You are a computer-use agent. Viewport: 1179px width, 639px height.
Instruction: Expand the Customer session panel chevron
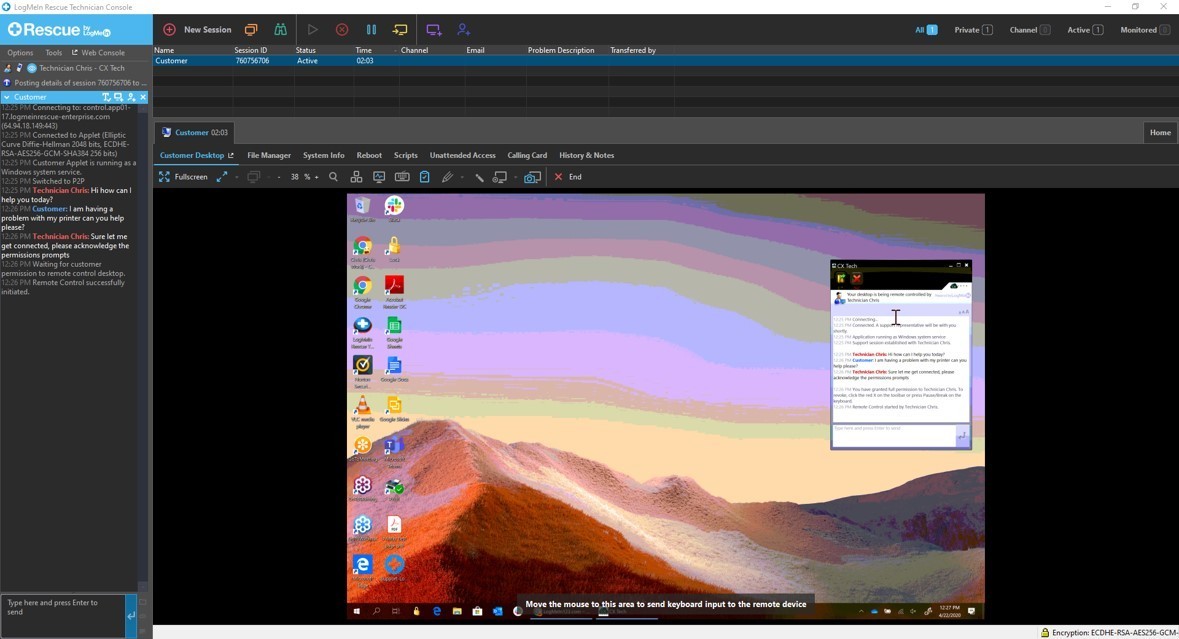7,97
